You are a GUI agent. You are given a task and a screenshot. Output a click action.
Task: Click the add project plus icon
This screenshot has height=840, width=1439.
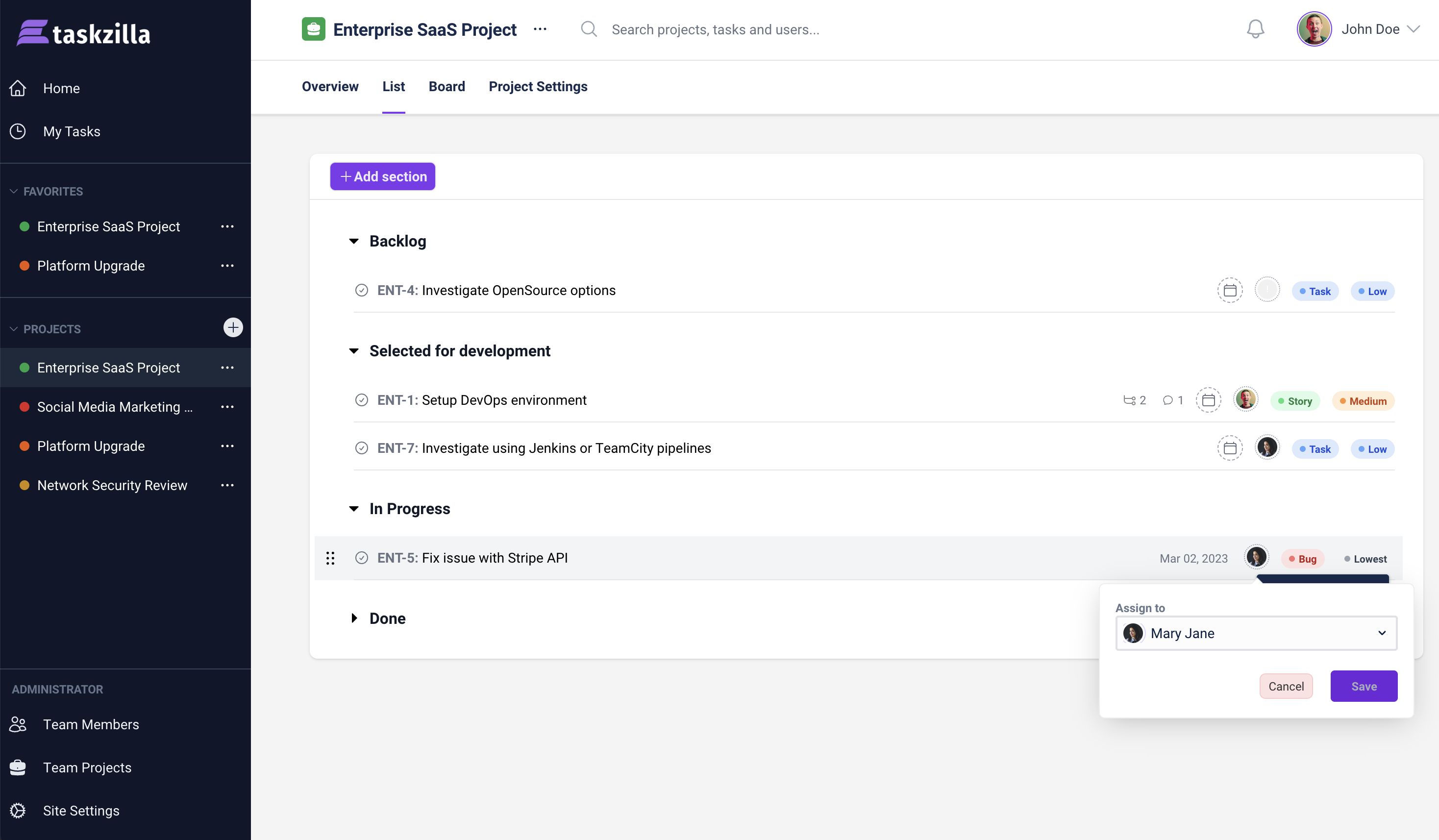[x=232, y=328]
